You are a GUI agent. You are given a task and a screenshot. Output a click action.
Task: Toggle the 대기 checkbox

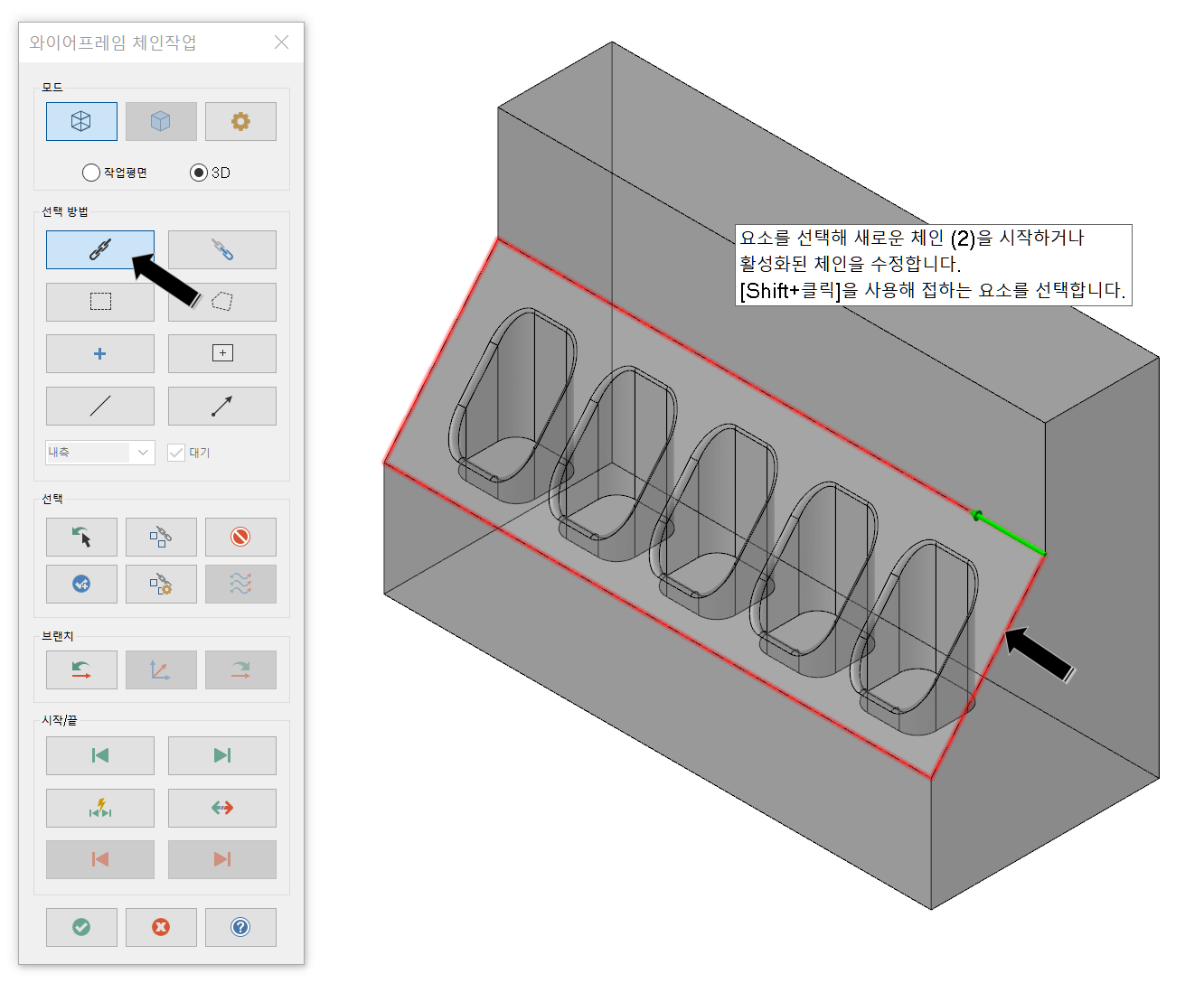tap(176, 453)
